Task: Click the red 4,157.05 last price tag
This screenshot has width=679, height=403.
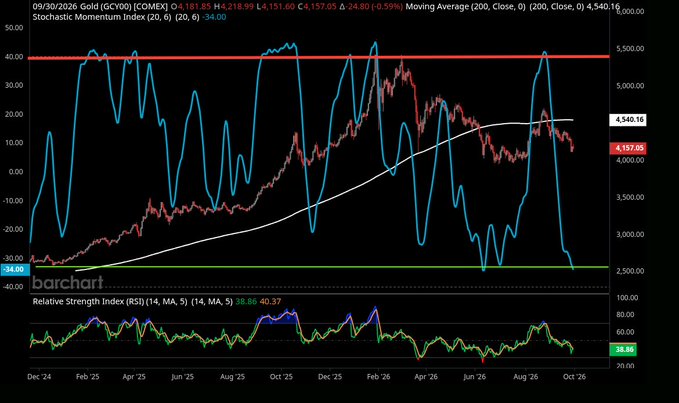Action: [x=628, y=148]
